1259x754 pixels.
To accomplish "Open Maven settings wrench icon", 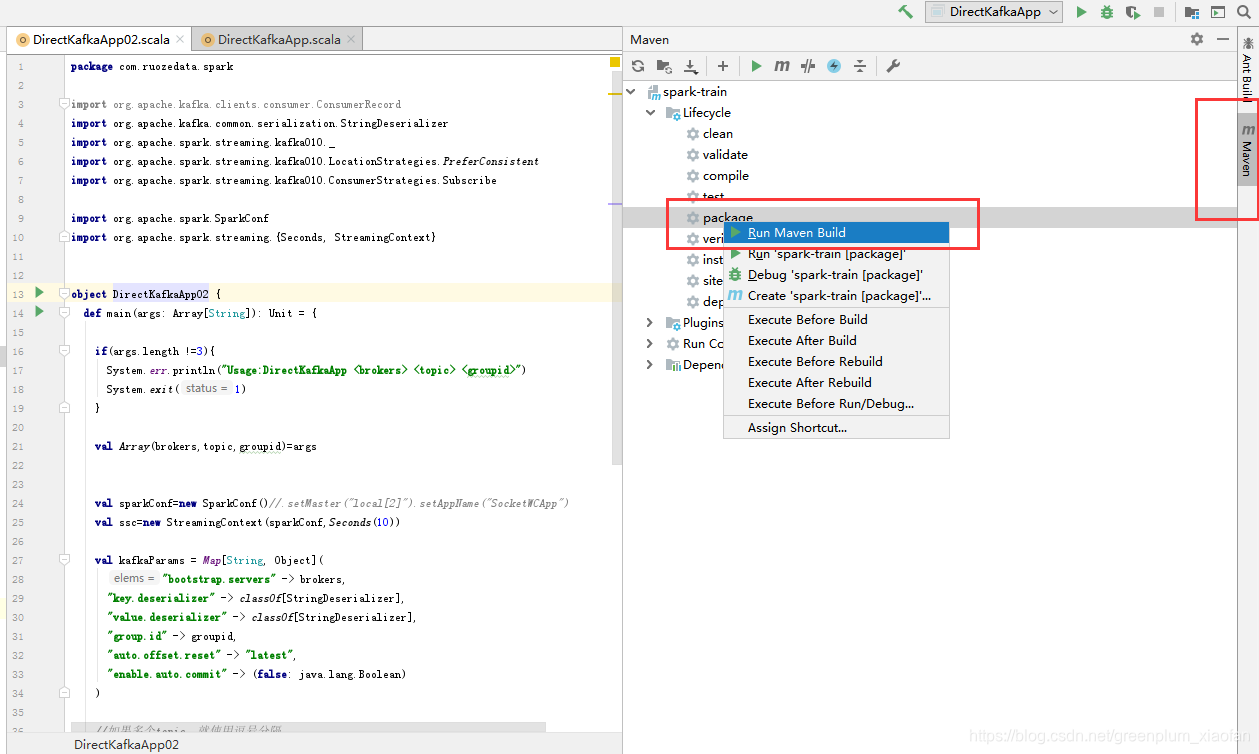I will point(894,66).
